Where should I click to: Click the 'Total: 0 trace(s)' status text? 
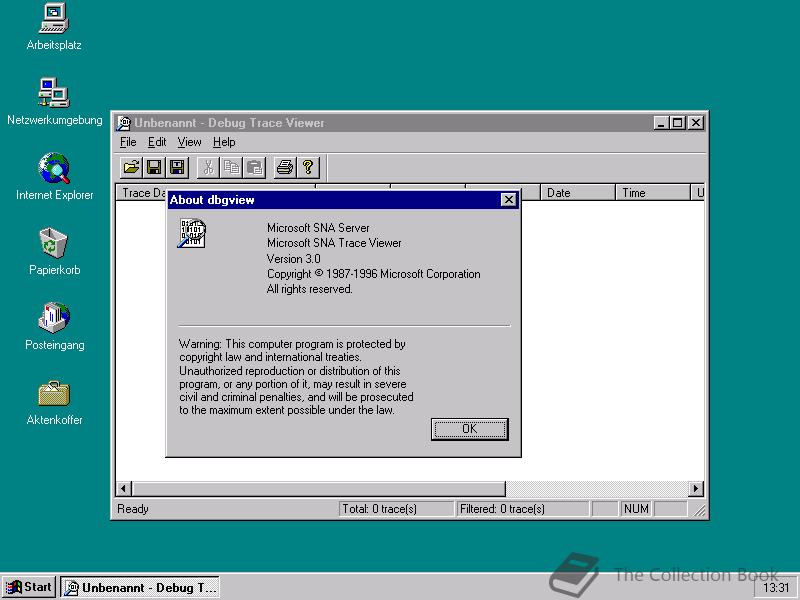(379, 509)
